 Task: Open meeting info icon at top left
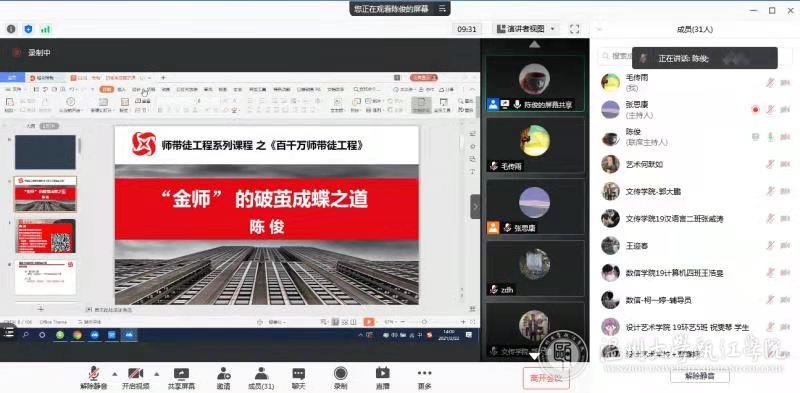(x=11, y=29)
